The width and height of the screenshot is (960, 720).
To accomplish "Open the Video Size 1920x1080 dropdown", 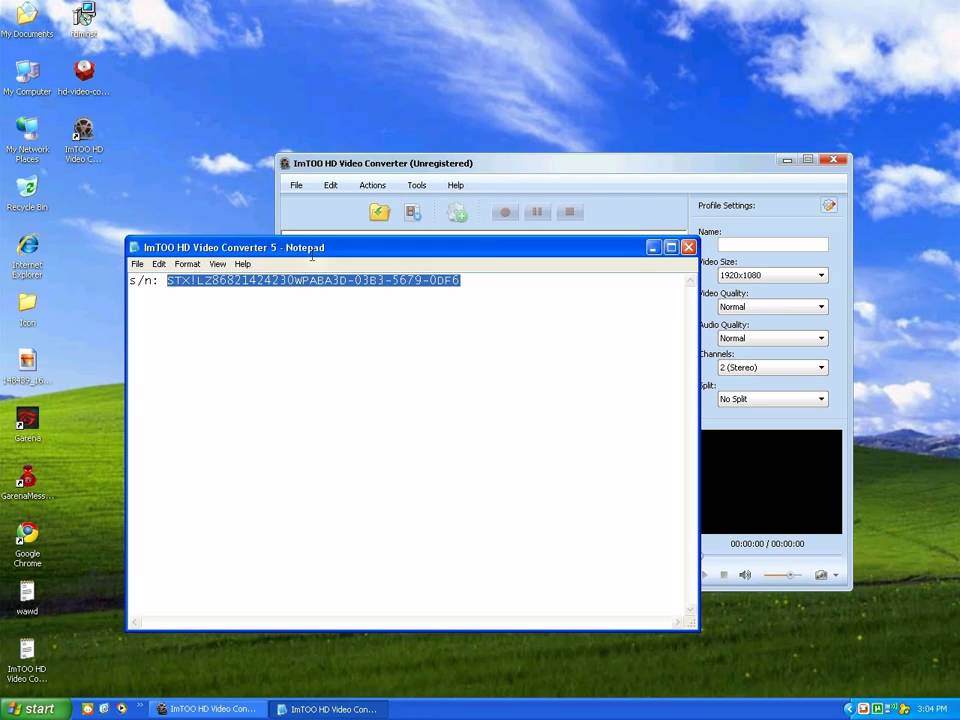I will click(773, 276).
